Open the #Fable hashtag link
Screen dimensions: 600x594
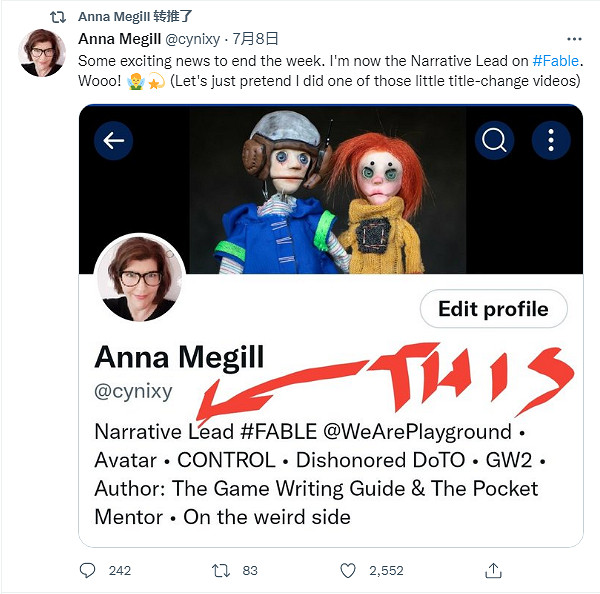[556, 60]
